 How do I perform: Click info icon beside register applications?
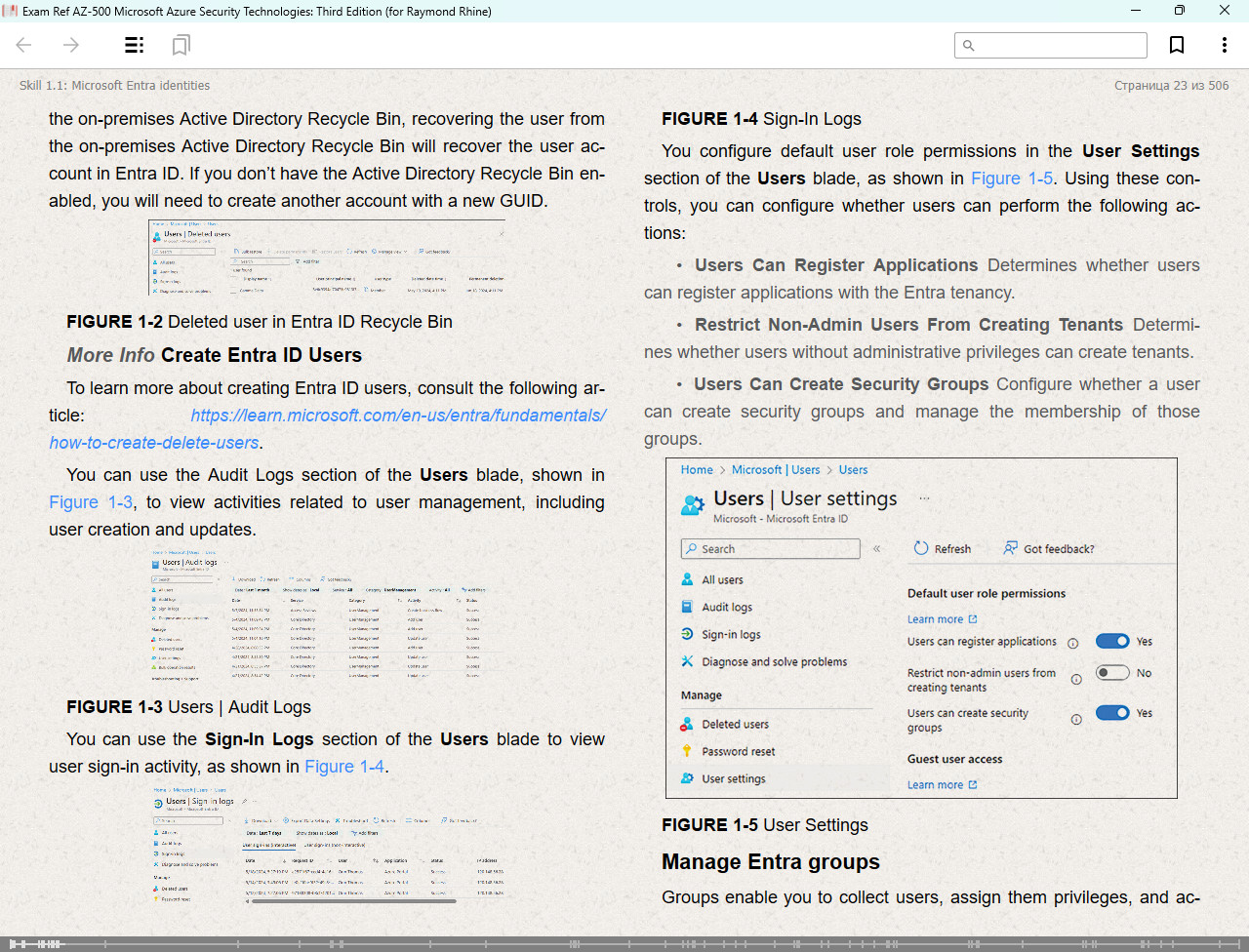tap(1072, 644)
